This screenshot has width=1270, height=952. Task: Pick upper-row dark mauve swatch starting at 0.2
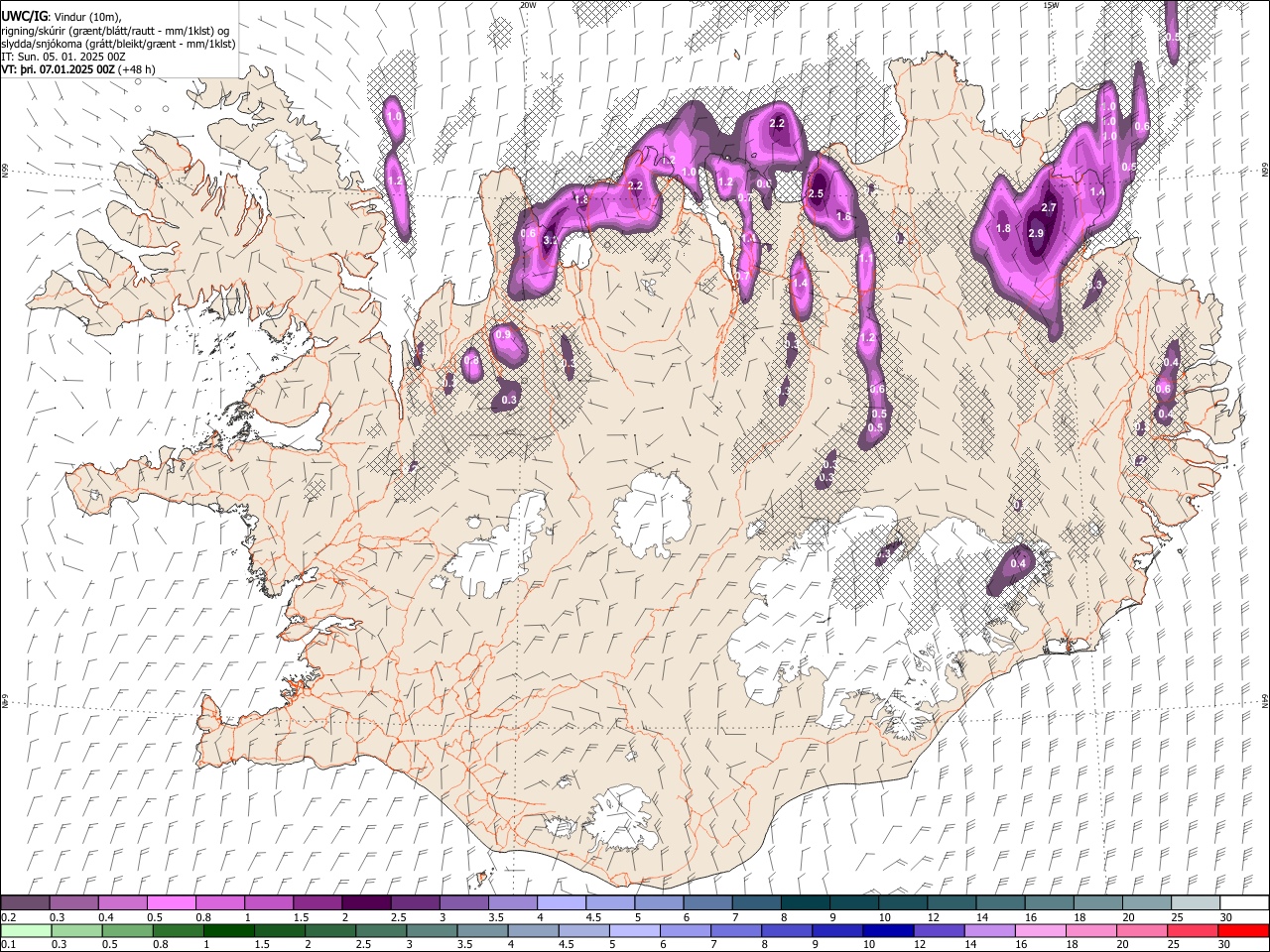point(25,903)
